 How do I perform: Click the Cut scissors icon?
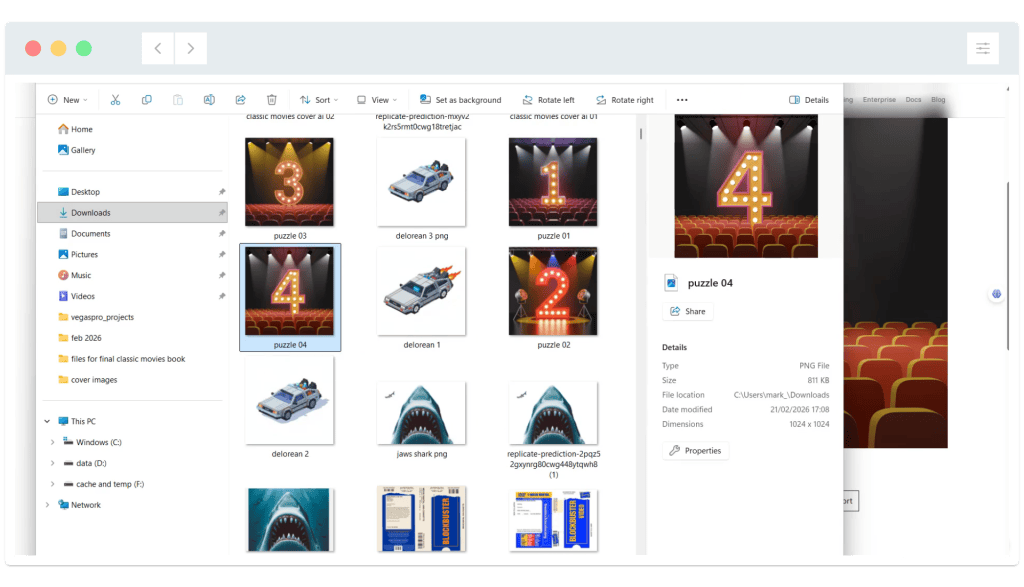pyautogui.click(x=116, y=100)
